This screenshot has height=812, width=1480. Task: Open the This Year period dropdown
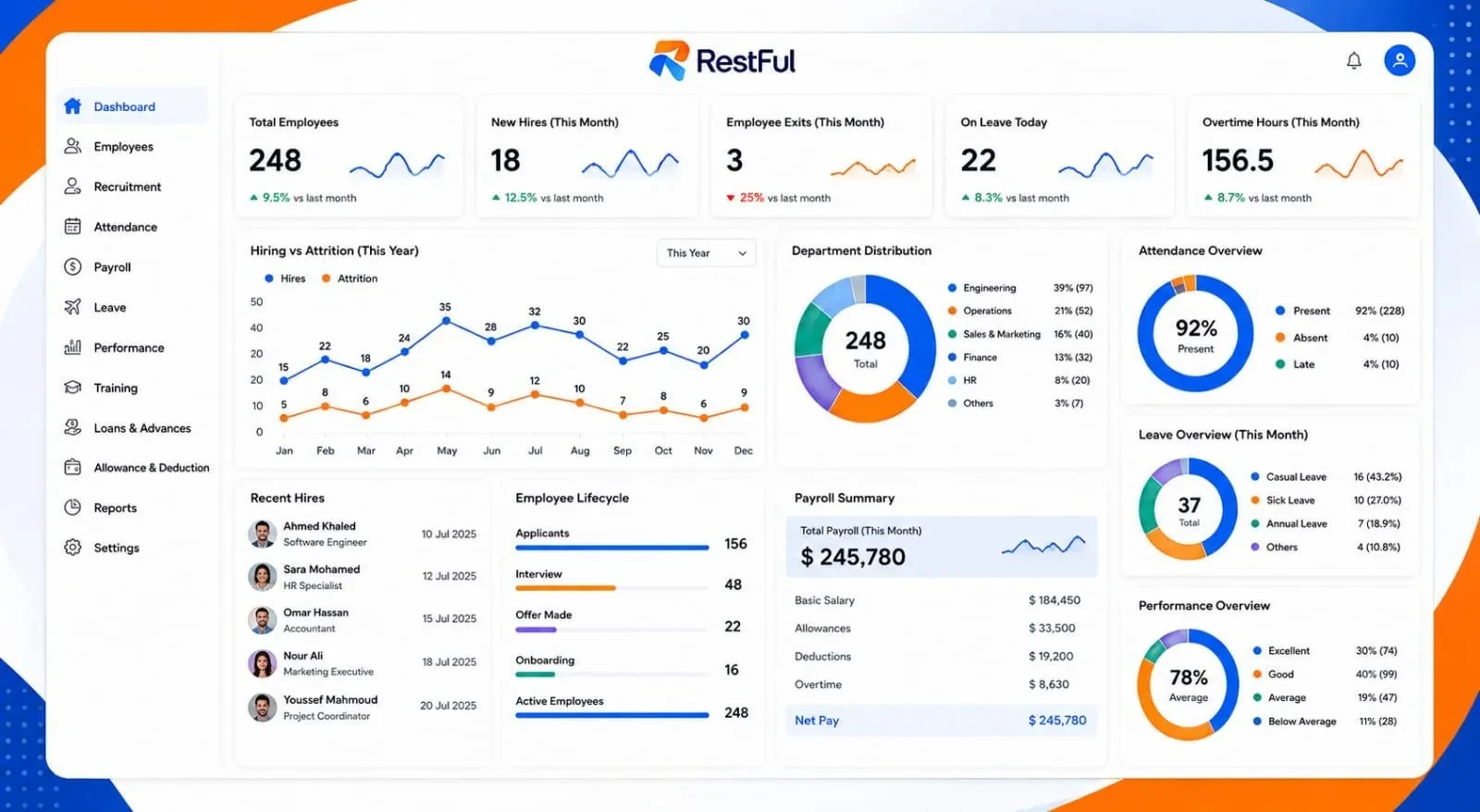[706, 253]
